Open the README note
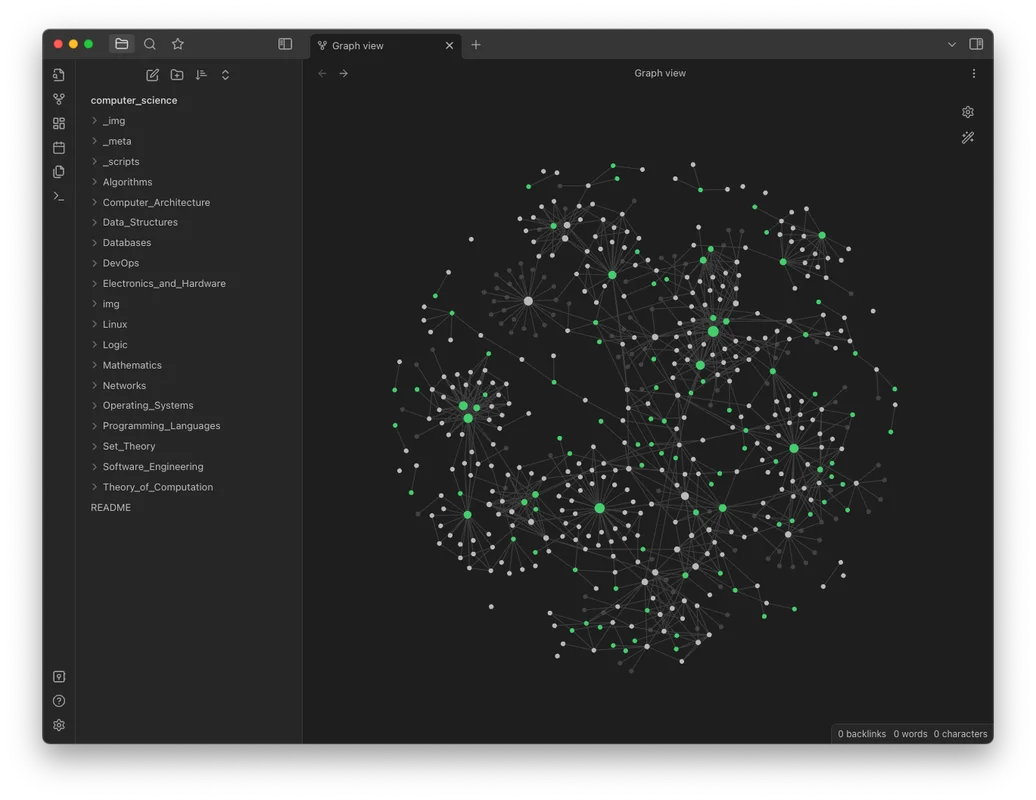Screen dimensions: 1036x800 111,507
